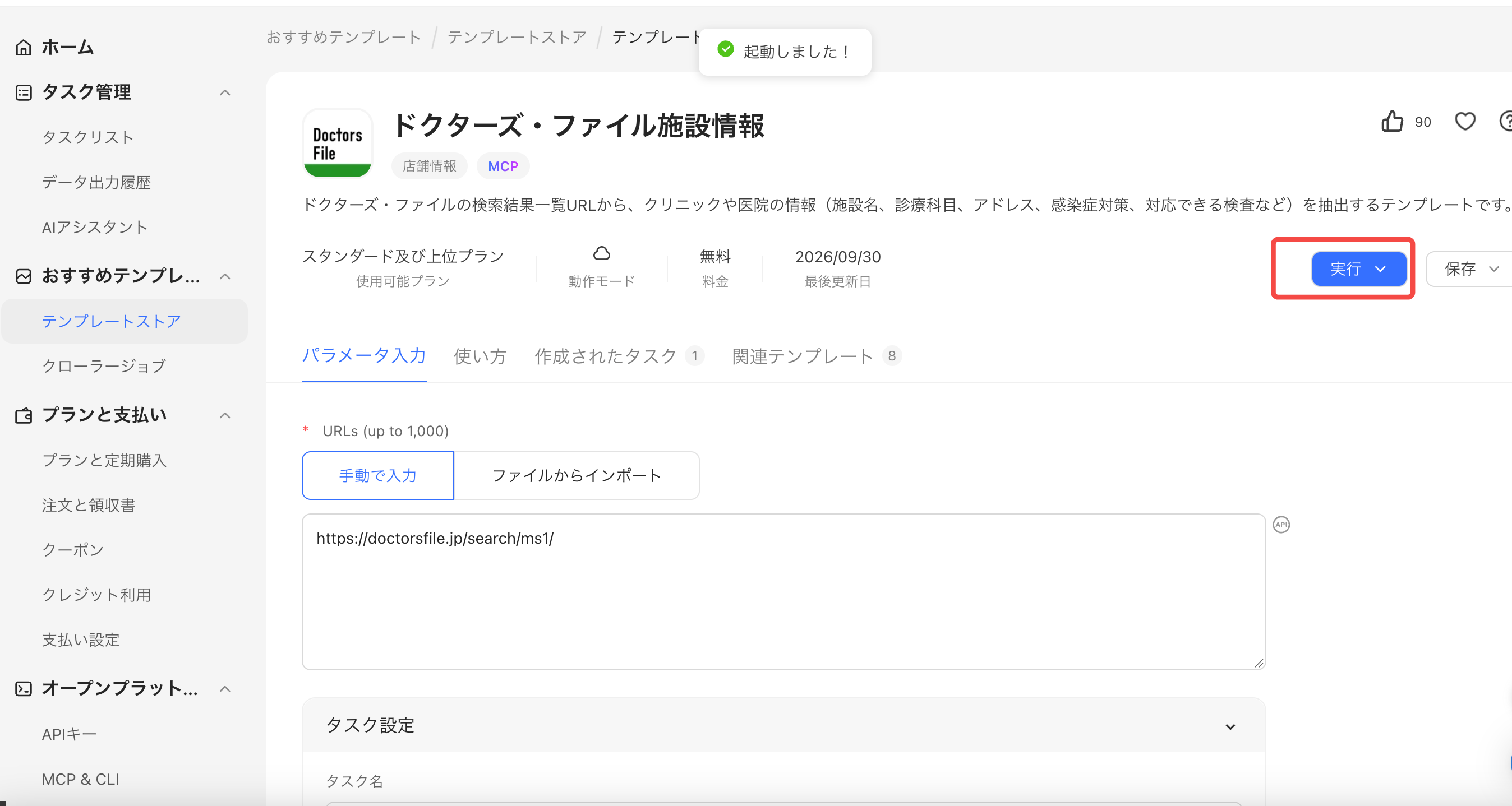Click the heart favorite icon
1512x806 pixels.
(1465, 122)
